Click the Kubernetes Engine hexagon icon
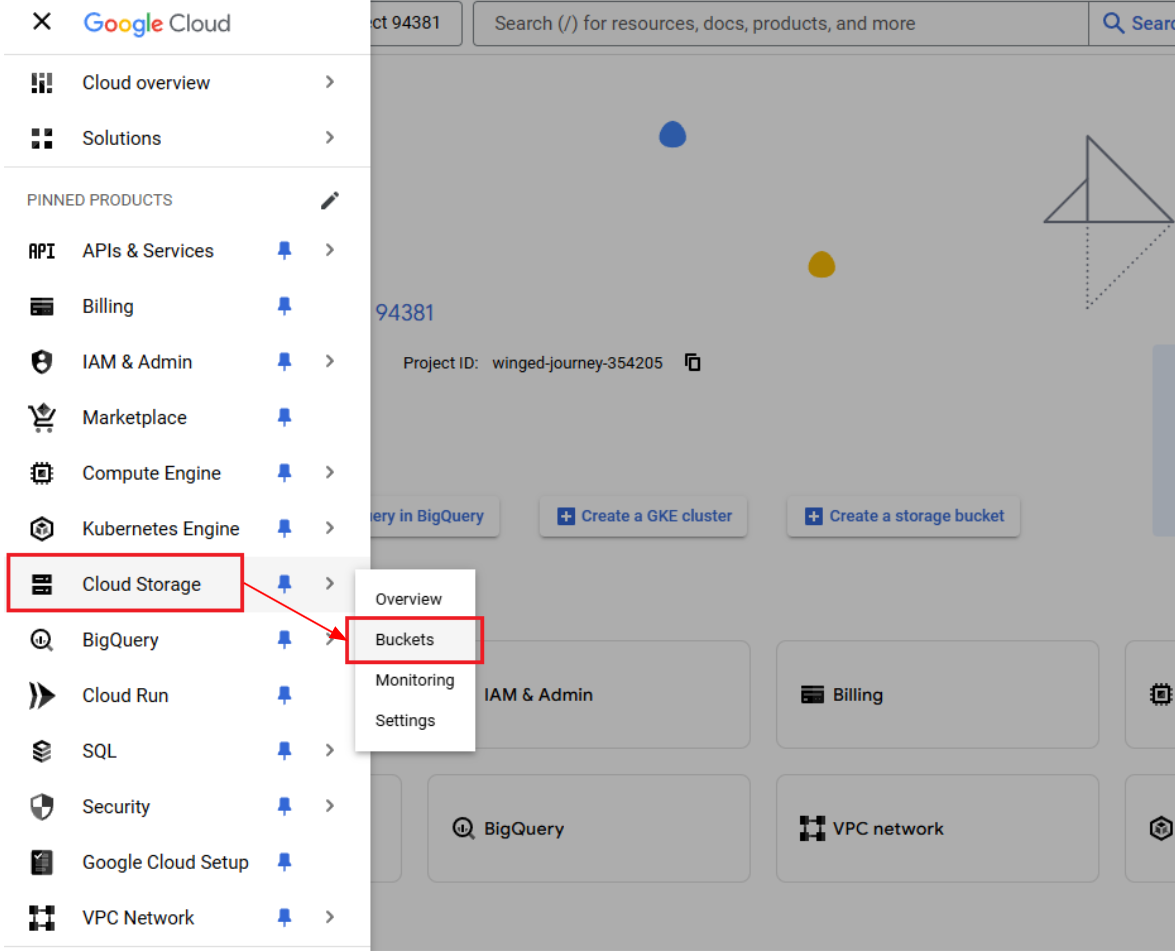 (x=42, y=528)
